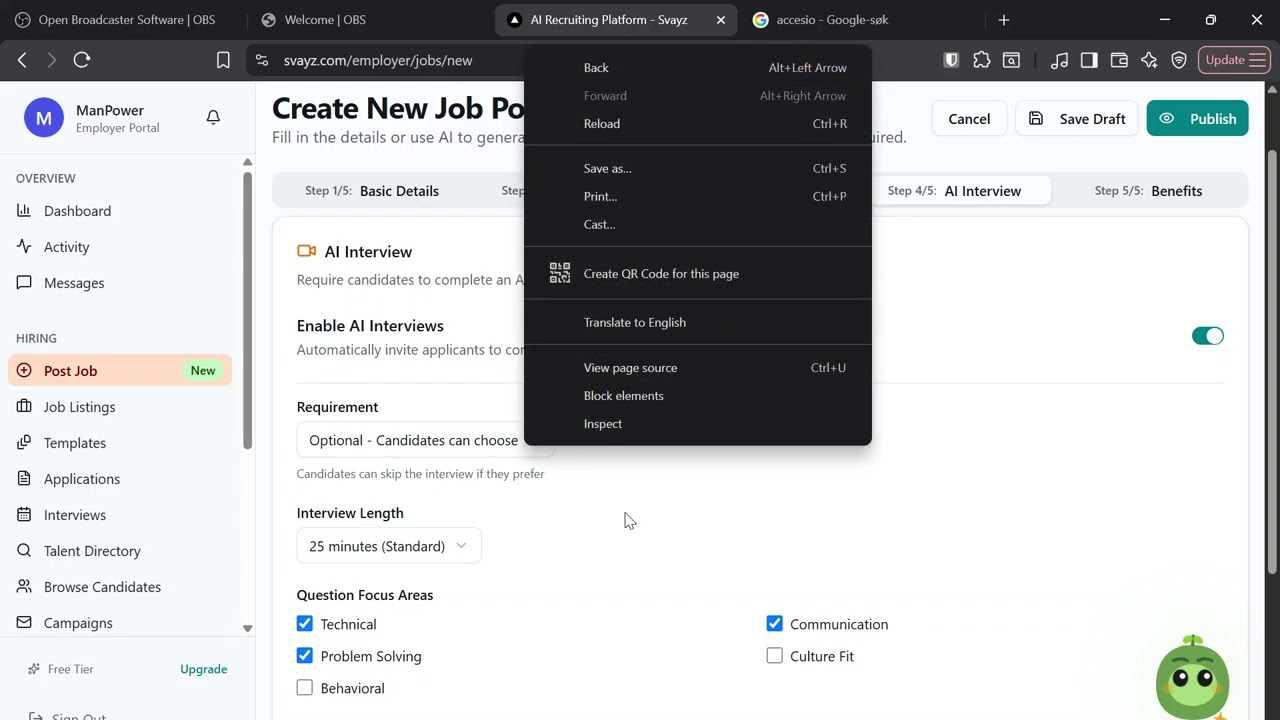Check the Culture Fit checkbox
The height and width of the screenshot is (720, 1280).
tap(775, 656)
